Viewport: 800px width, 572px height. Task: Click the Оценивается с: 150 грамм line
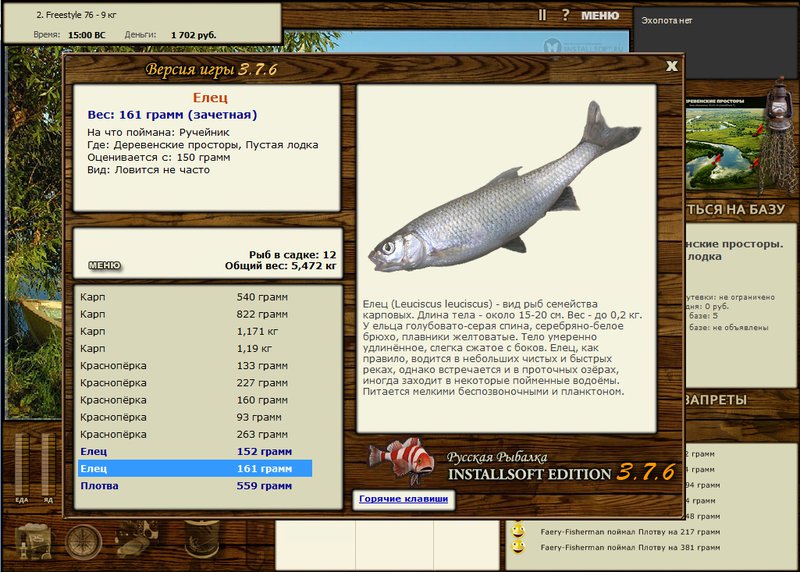coord(158,157)
